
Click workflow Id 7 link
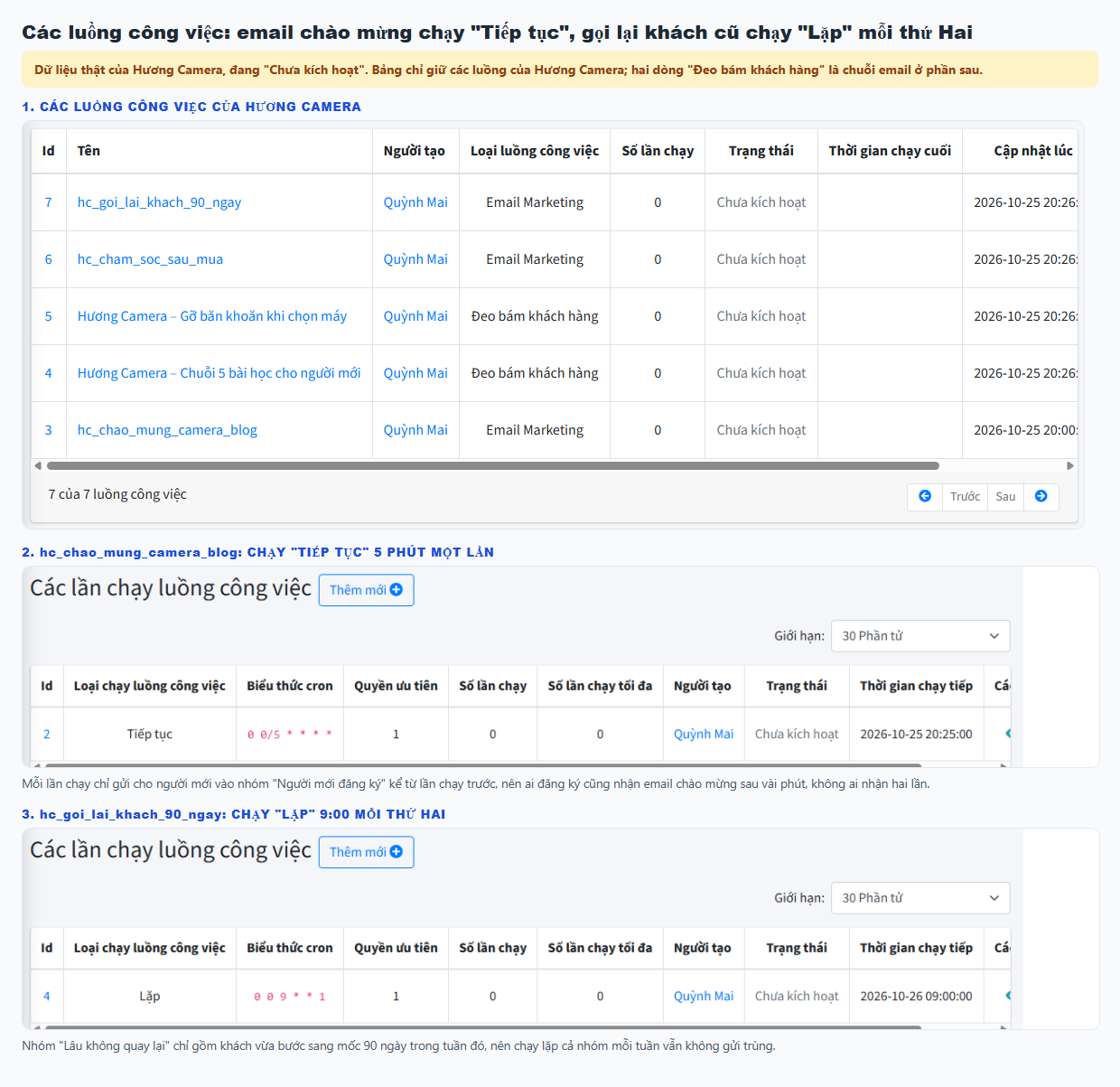click(49, 202)
